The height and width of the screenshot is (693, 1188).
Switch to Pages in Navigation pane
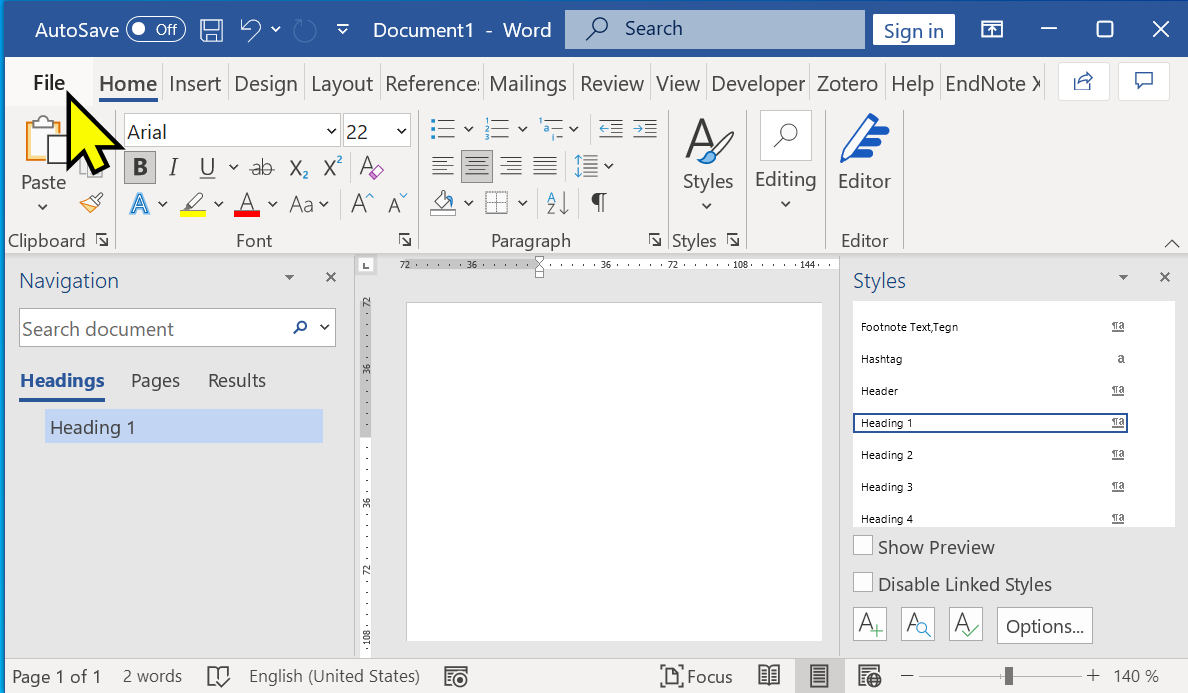[x=155, y=380]
